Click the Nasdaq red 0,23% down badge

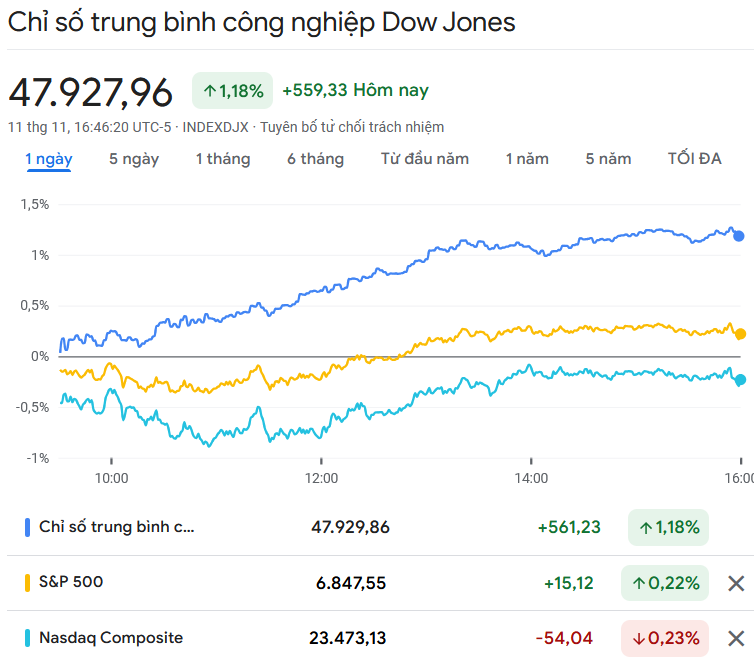click(667, 638)
